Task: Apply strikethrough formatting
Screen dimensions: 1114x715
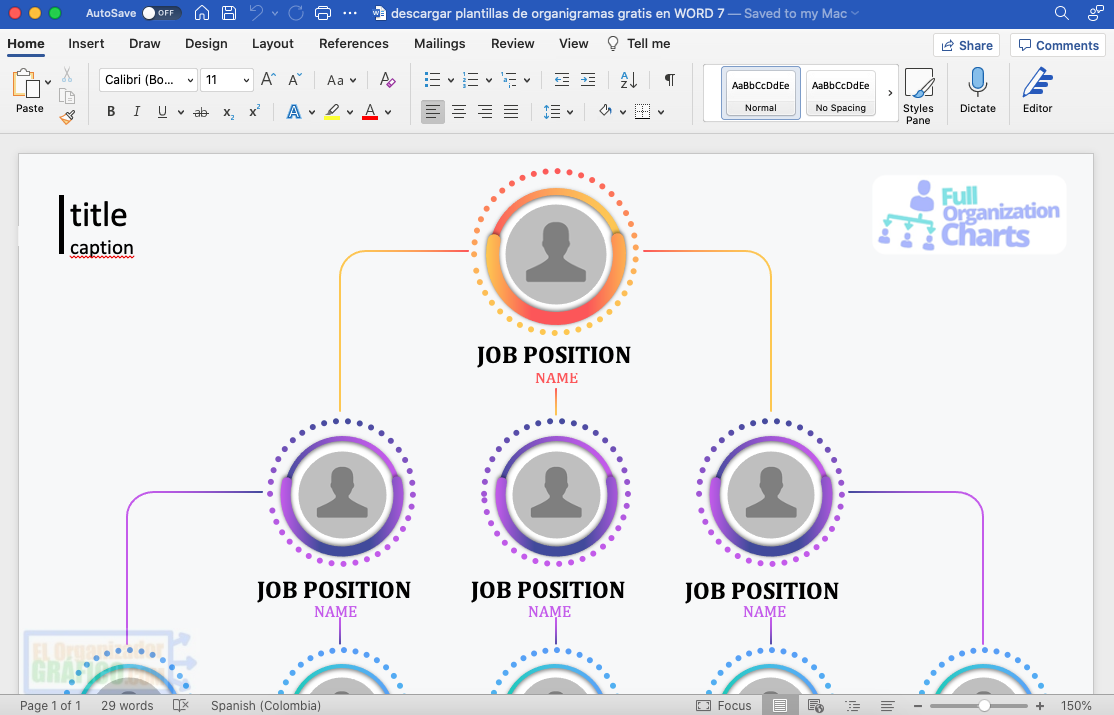Action: 201,112
